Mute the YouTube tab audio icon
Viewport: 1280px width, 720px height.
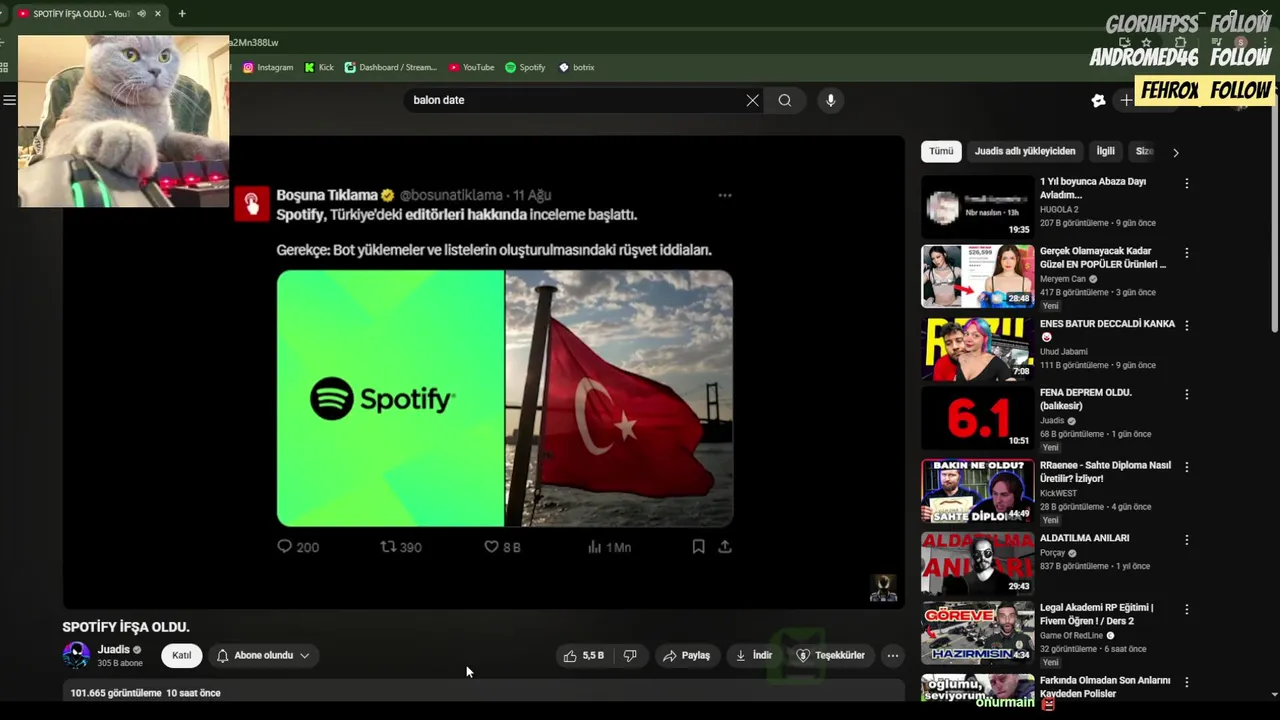point(141,14)
